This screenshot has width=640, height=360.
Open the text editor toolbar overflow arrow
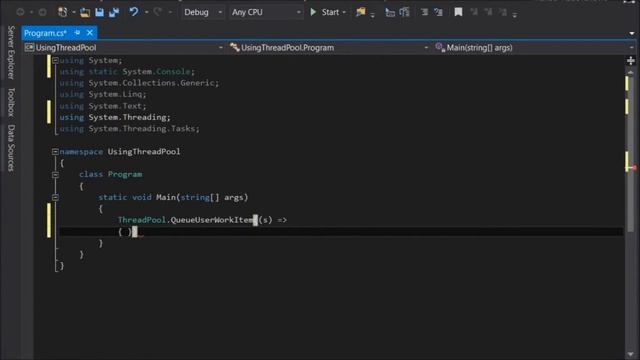tap(515, 16)
